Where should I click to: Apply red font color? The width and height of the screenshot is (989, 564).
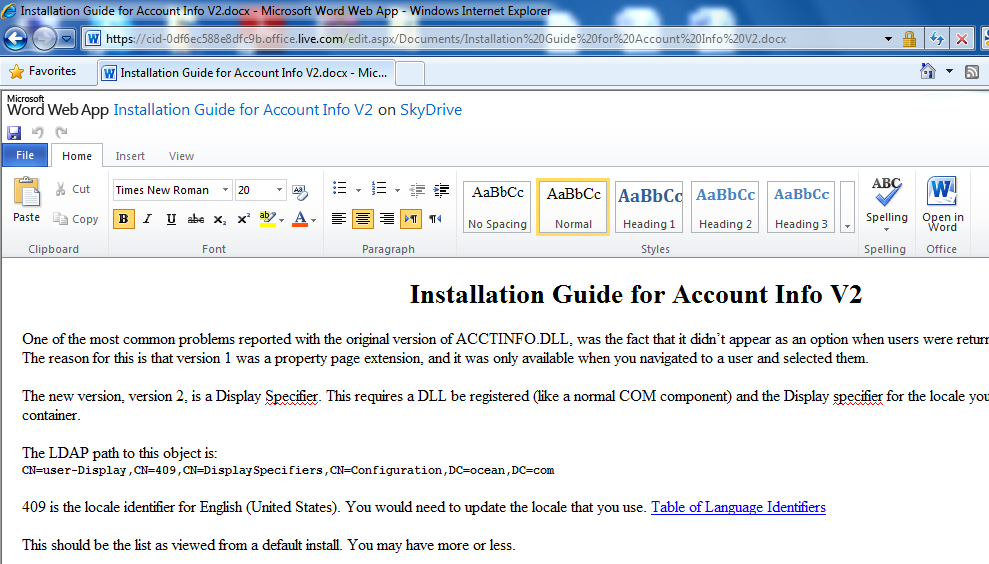(300, 219)
